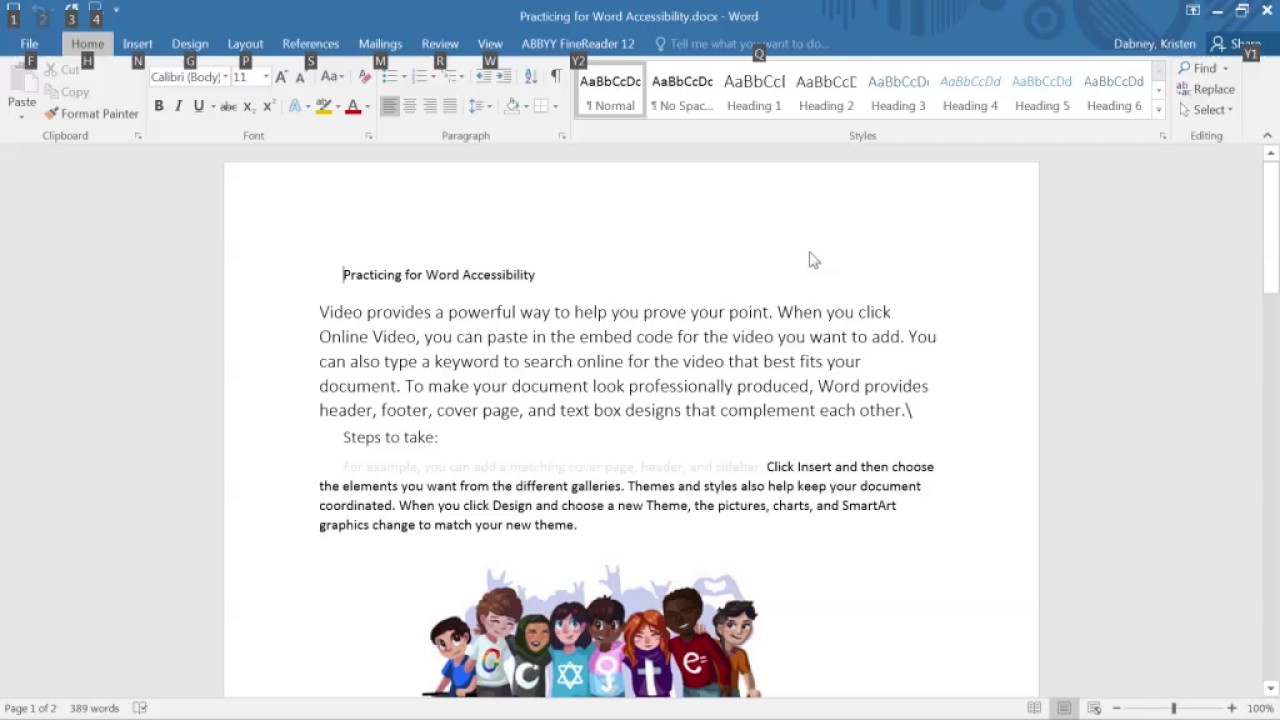1280x720 pixels.
Task: Open the Paragraph dialog launcher
Action: coord(561,136)
